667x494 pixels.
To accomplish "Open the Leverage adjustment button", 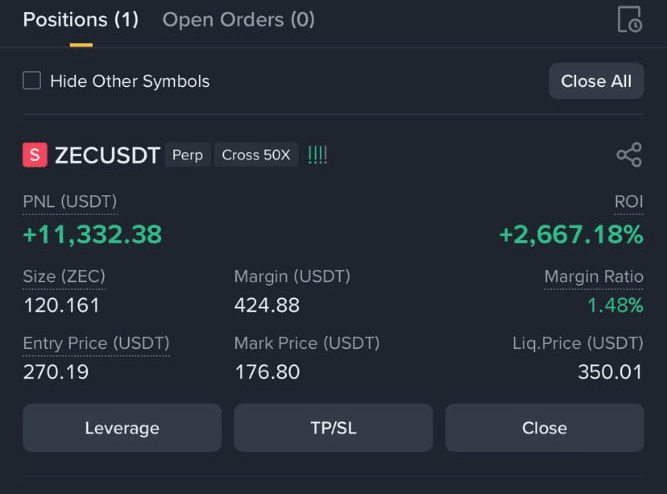I will pos(122,428).
